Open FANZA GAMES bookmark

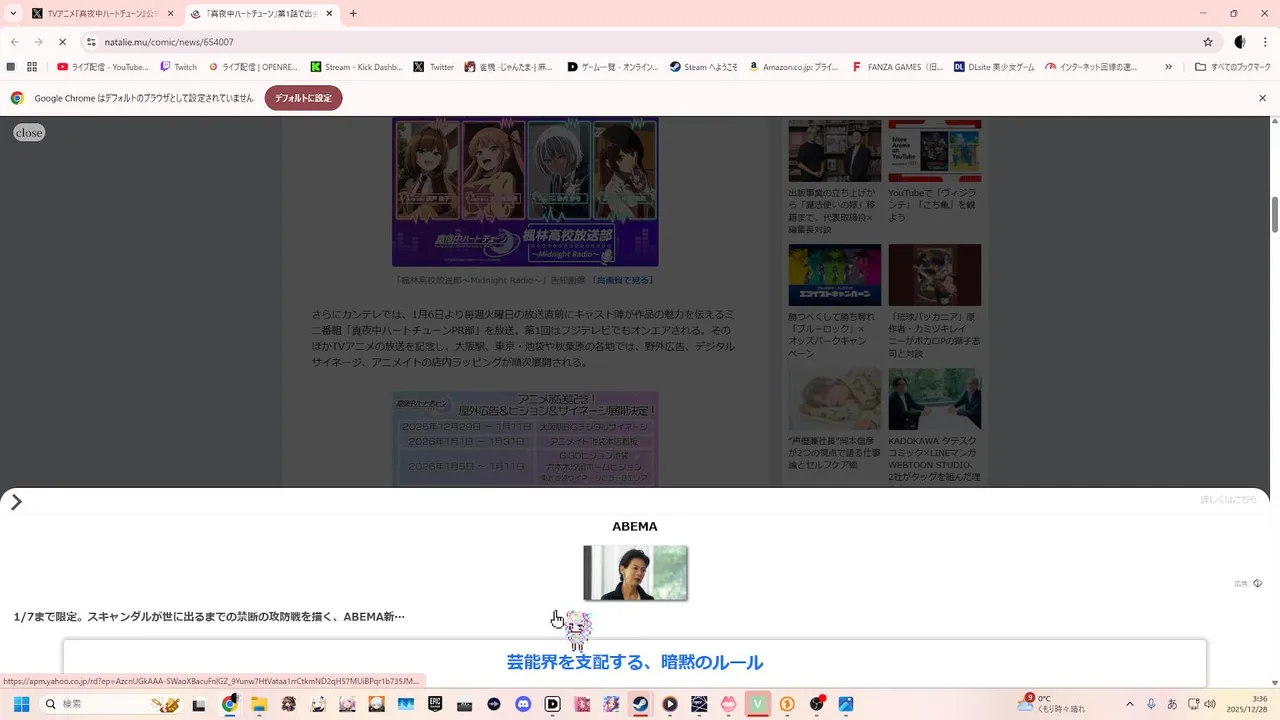[897, 67]
